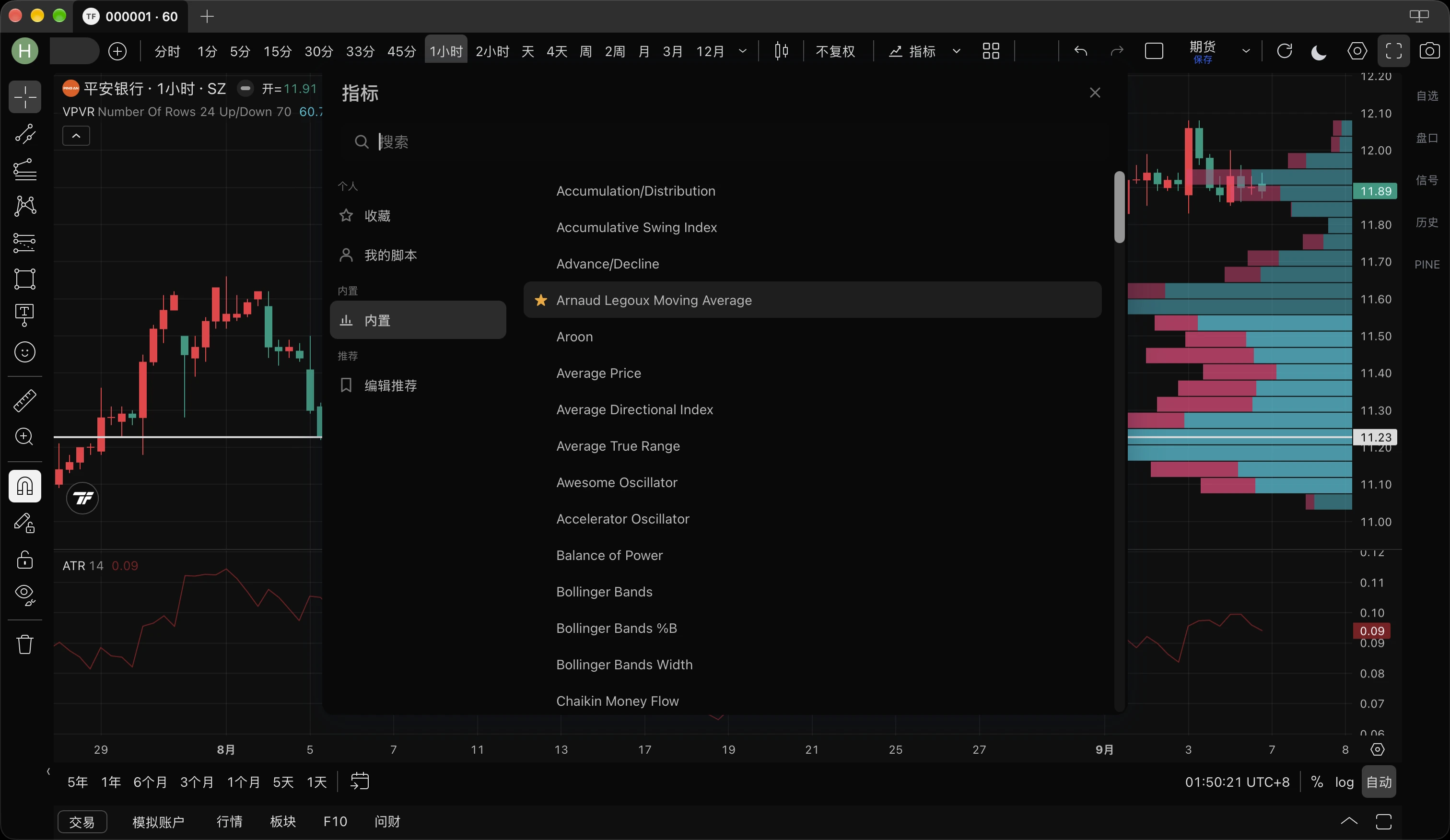This screenshot has width=1450, height=840.
Task: Take a chart snapshot with camera icon
Action: pyautogui.click(x=1429, y=51)
